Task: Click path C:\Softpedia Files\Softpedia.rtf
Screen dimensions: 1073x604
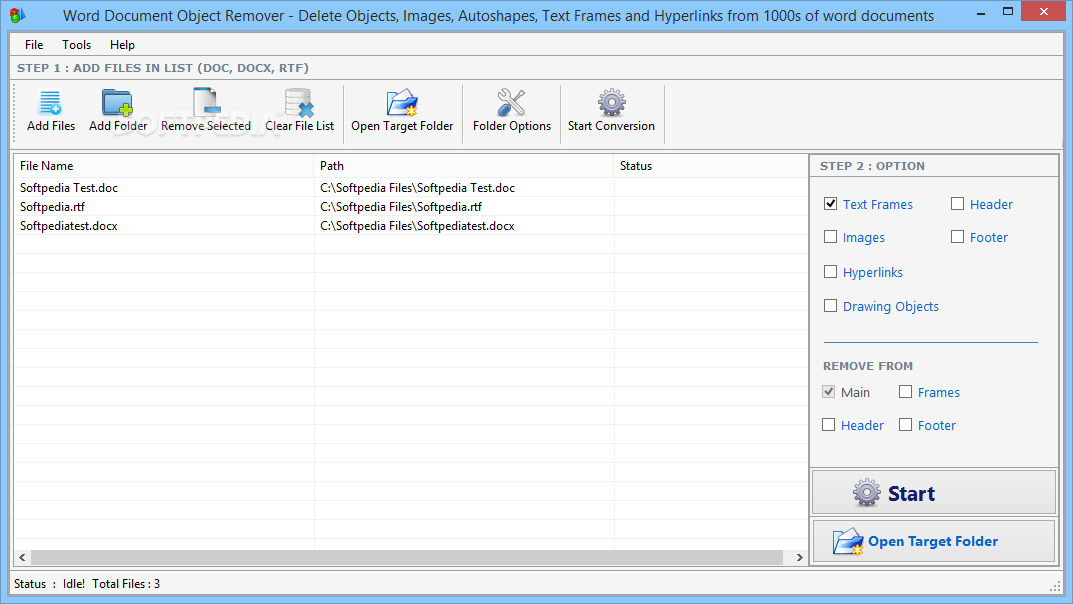Action: coord(401,207)
